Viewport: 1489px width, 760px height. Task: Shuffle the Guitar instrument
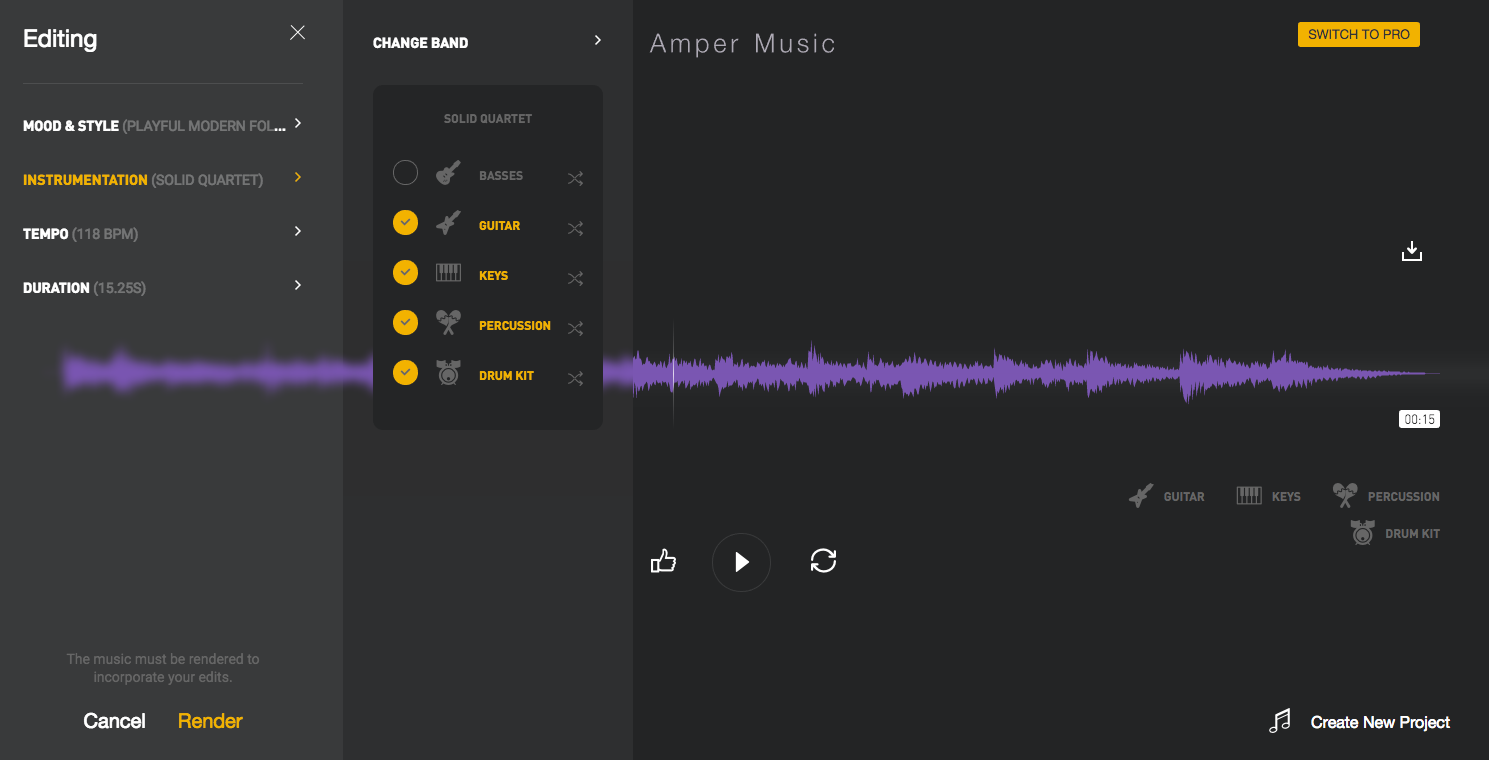point(575,228)
